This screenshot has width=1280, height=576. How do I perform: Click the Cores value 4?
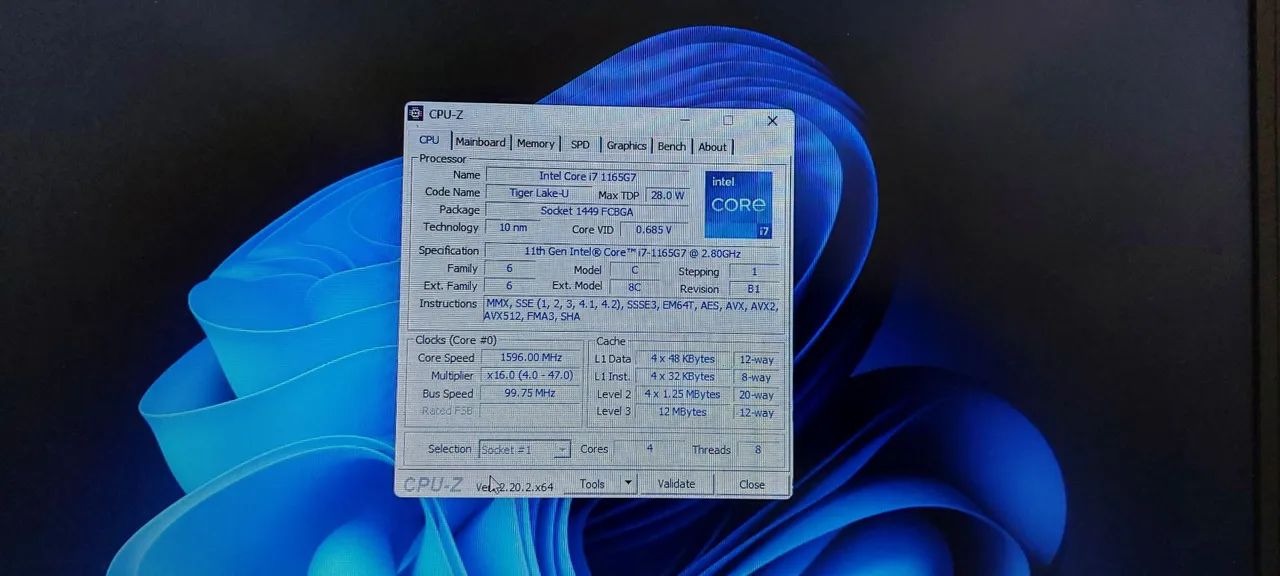[649, 449]
